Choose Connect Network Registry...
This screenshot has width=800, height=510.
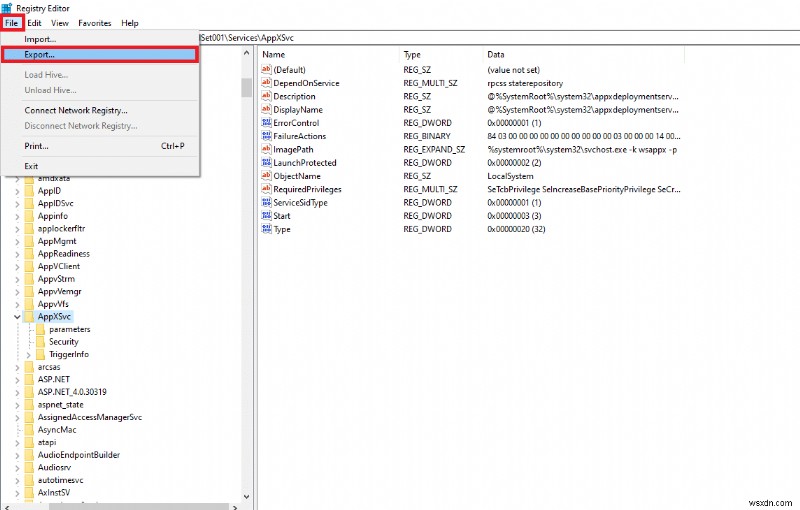coord(99,110)
